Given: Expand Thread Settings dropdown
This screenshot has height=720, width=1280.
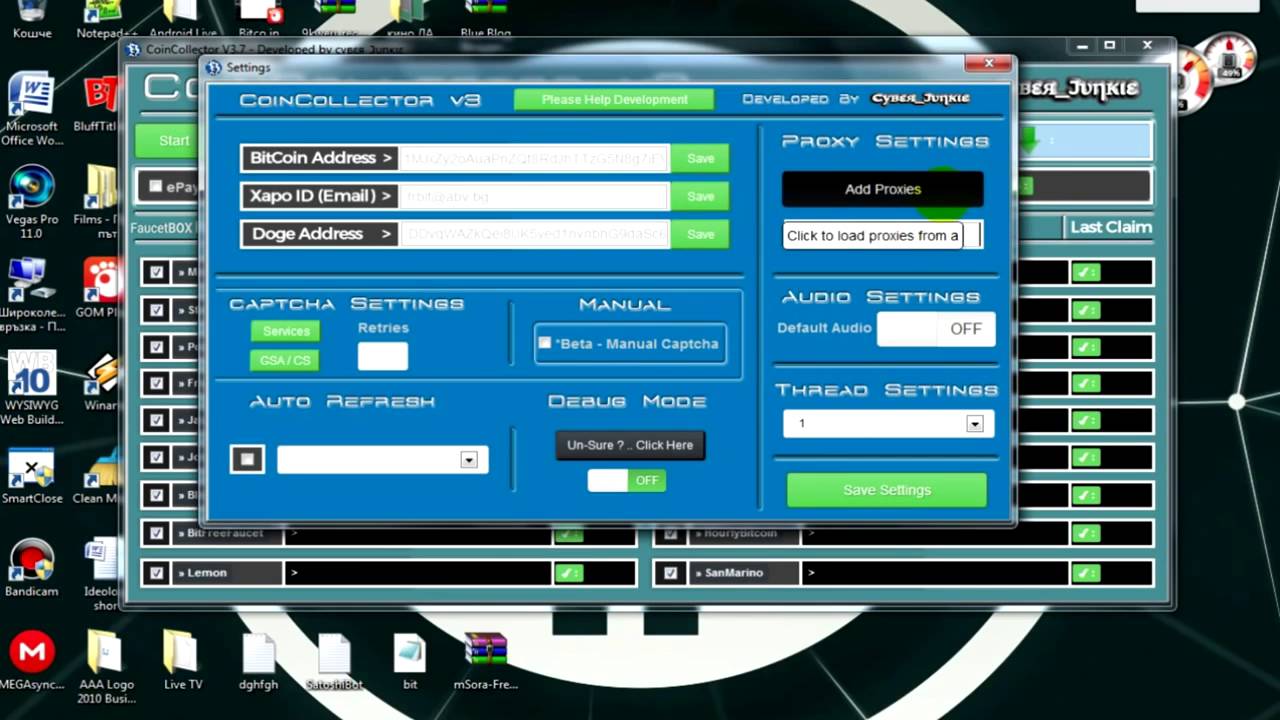Looking at the screenshot, I should (974, 424).
